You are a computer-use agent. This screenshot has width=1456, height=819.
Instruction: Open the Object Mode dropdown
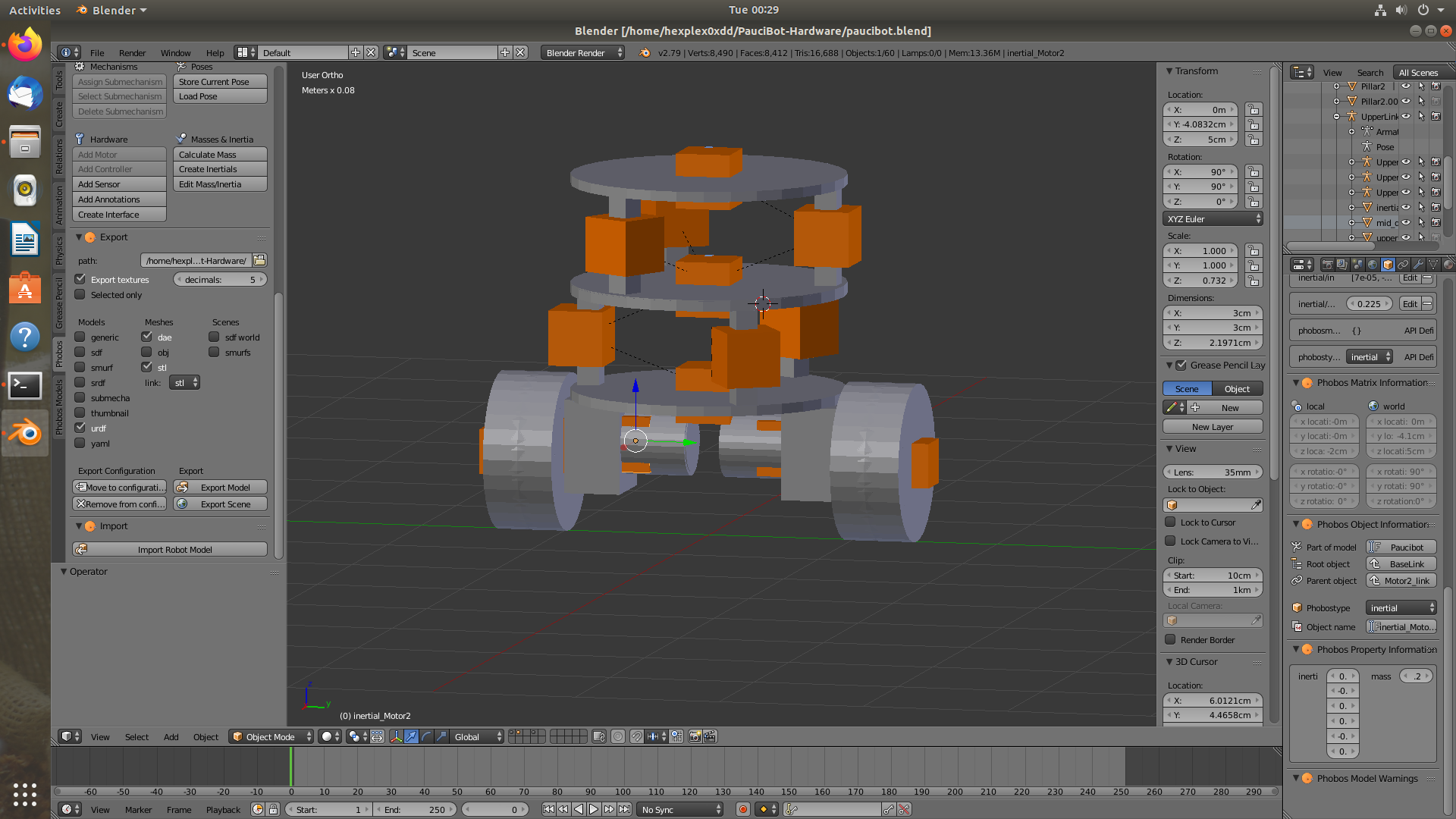click(x=271, y=736)
